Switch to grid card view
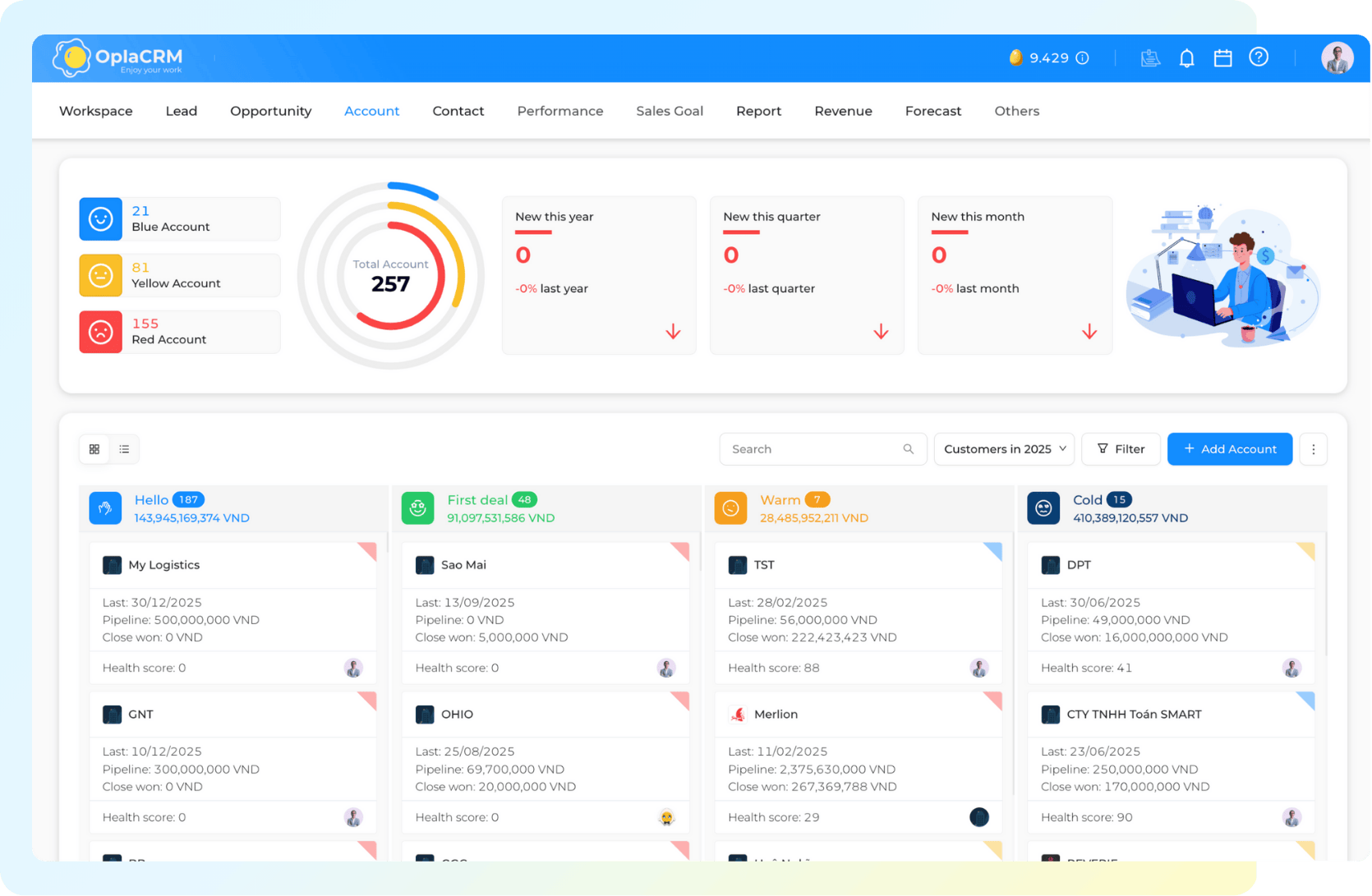The image size is (1372, 896). coord(94,449)
